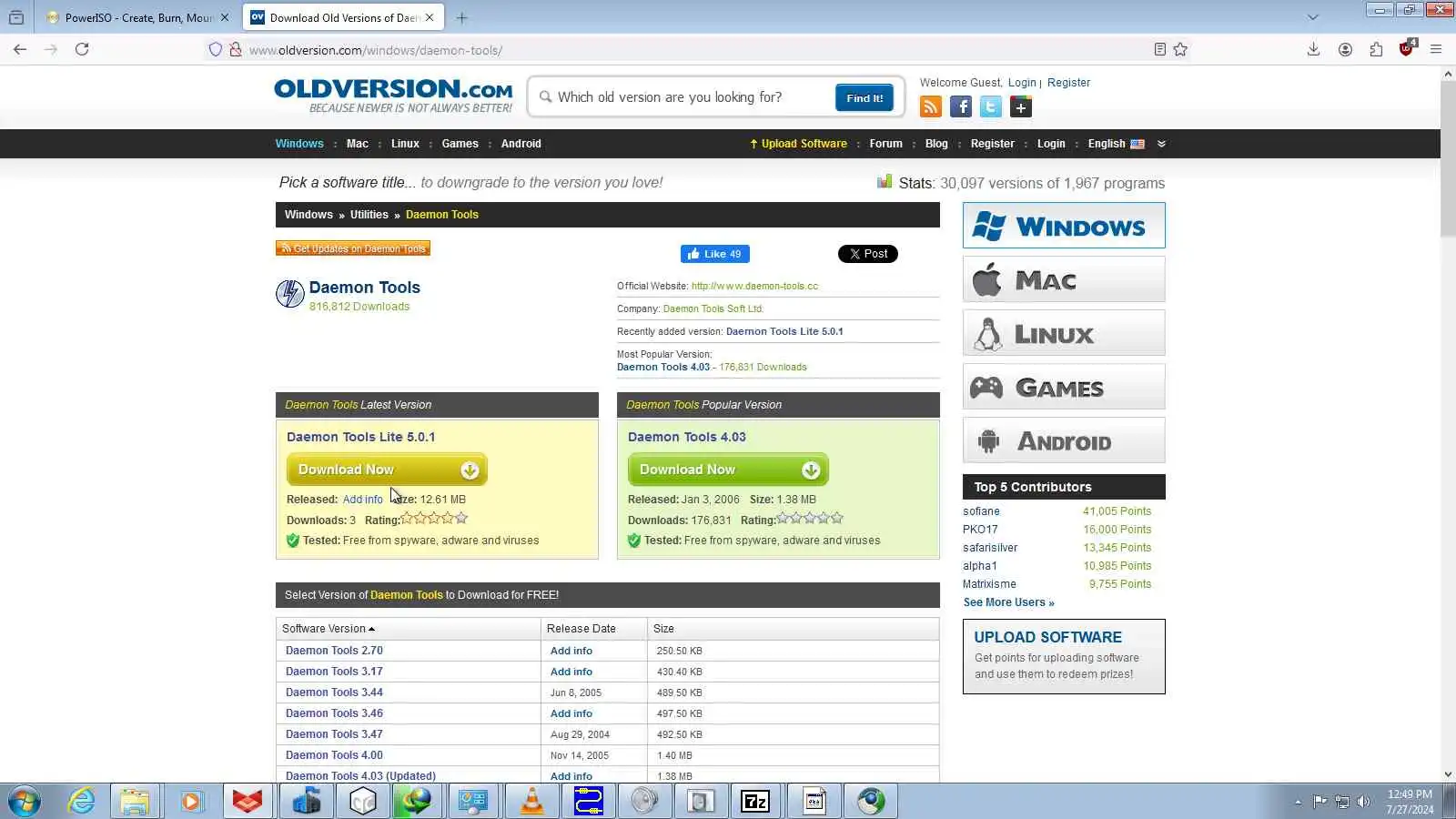The width and height of the screenshot is (1456, 819).
Task: Open the Windows sidebar banner
Action: pyautogui.click(x=1064, y=226)
